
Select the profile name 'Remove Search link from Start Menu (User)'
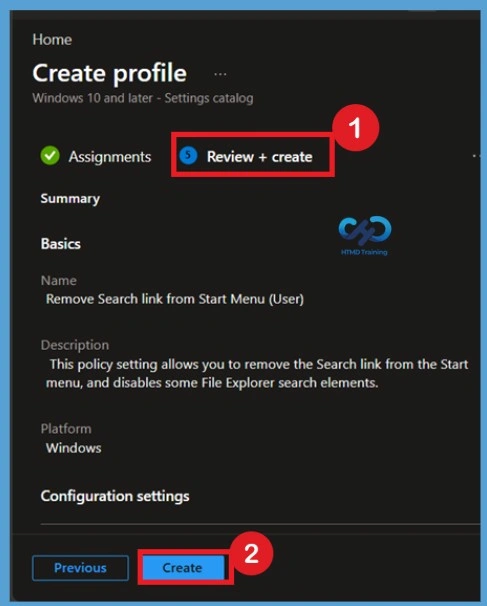click(x=175, y=299)
